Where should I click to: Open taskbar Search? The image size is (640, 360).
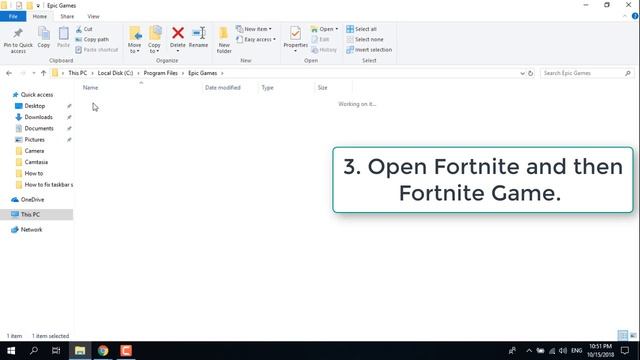pos(34,351)
